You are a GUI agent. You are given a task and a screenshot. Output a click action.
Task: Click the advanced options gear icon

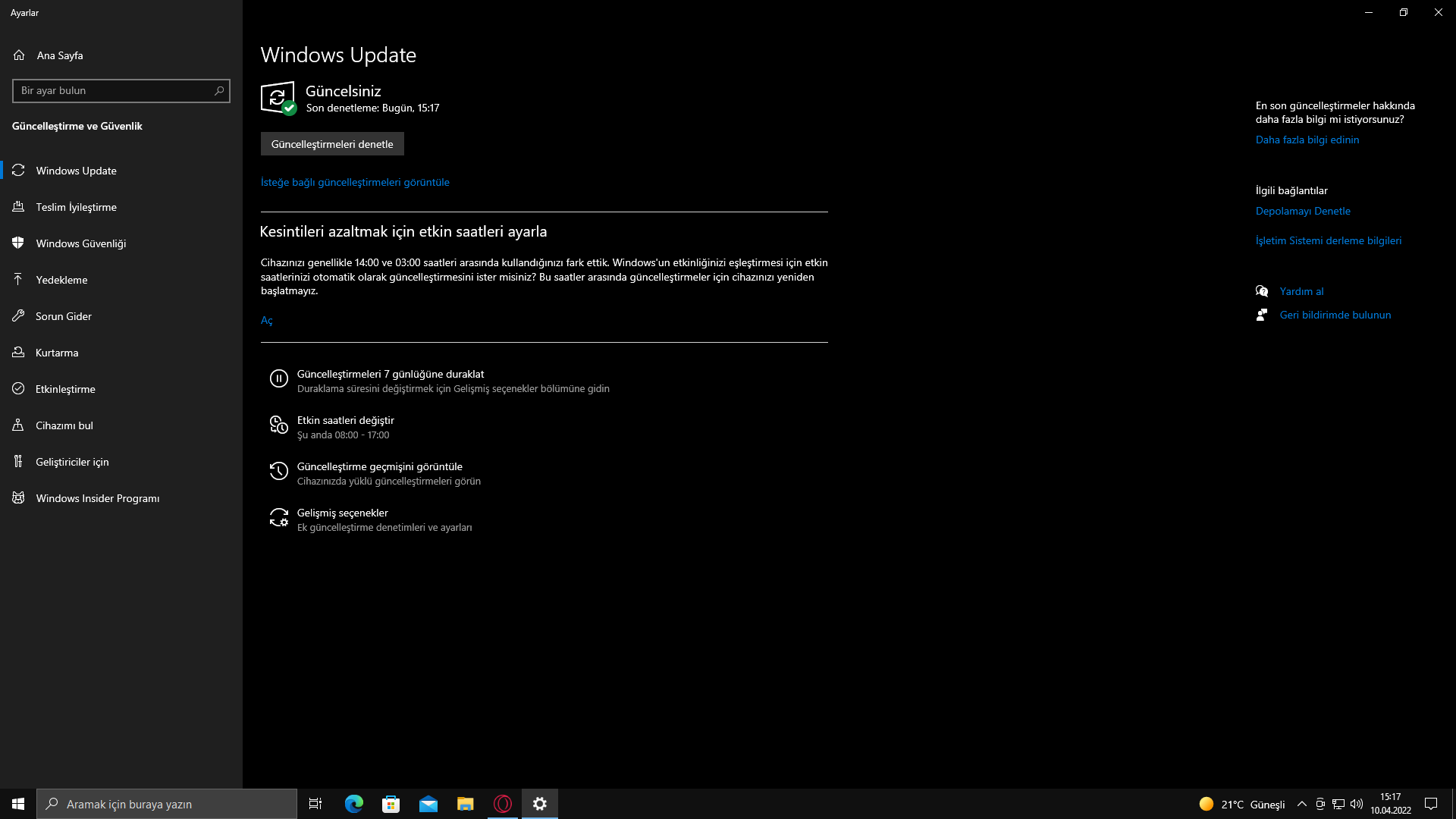point(278,517)
